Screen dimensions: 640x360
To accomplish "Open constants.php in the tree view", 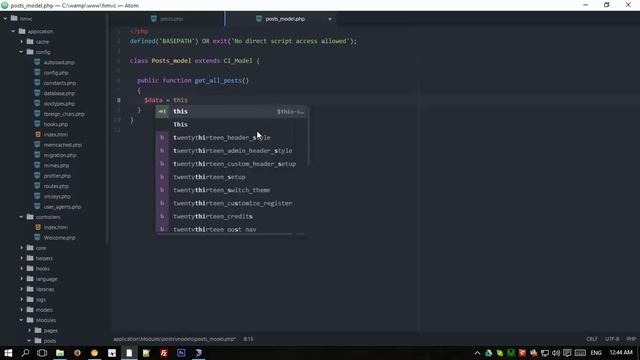I will click(60, 83).
